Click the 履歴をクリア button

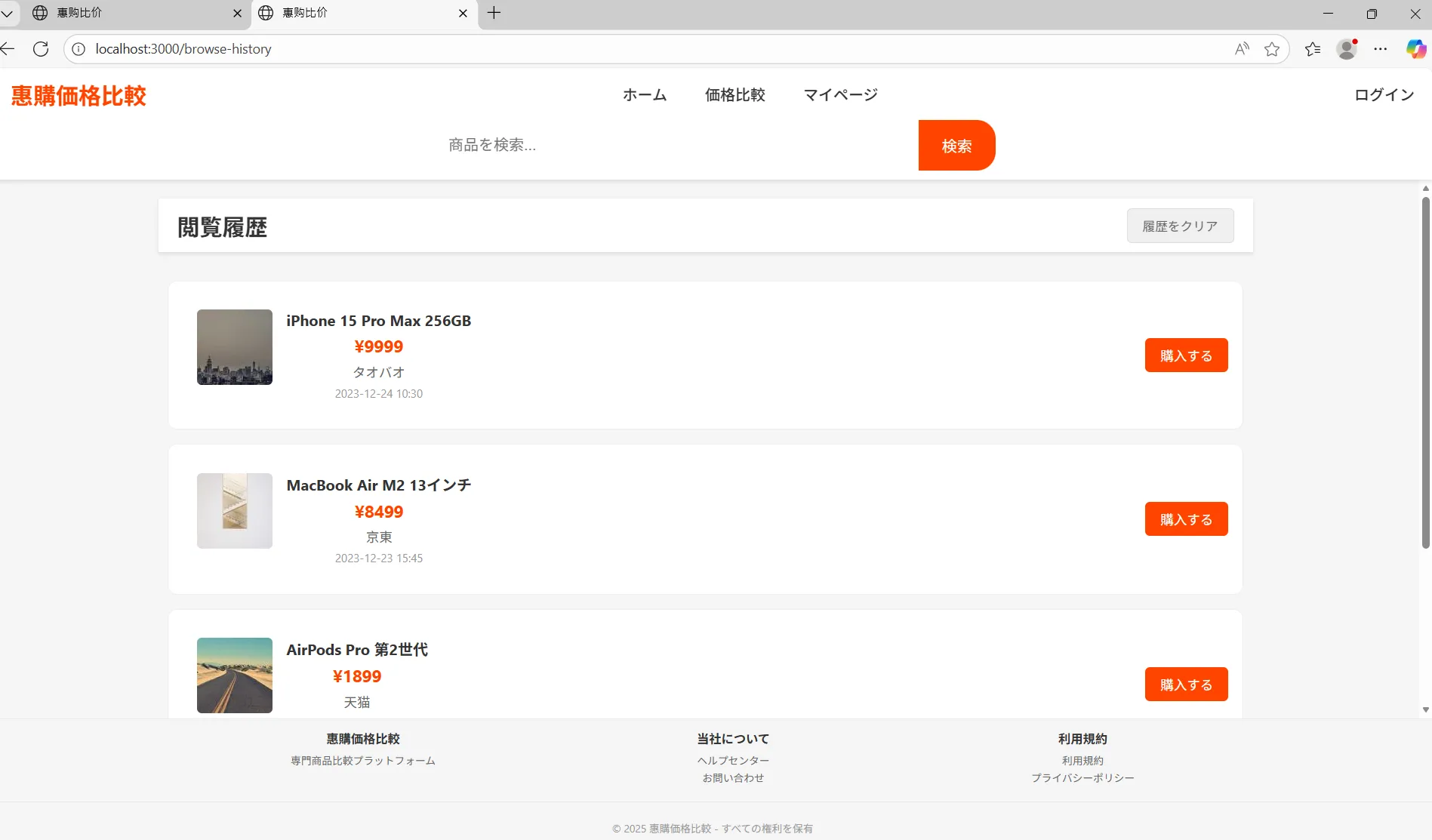coord(1180,226)
